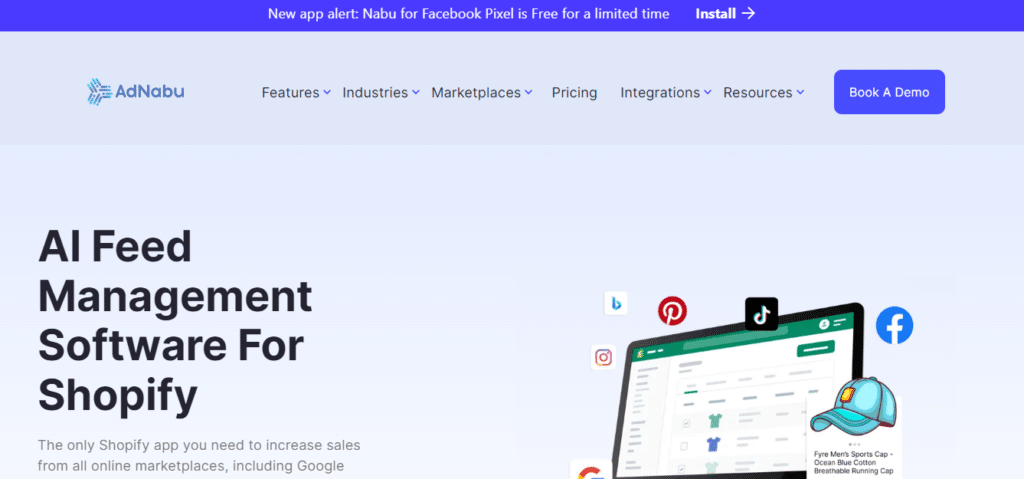The image size is (1024, 479).
Task: Click the AdNabu logo
Action: (136, 92)
